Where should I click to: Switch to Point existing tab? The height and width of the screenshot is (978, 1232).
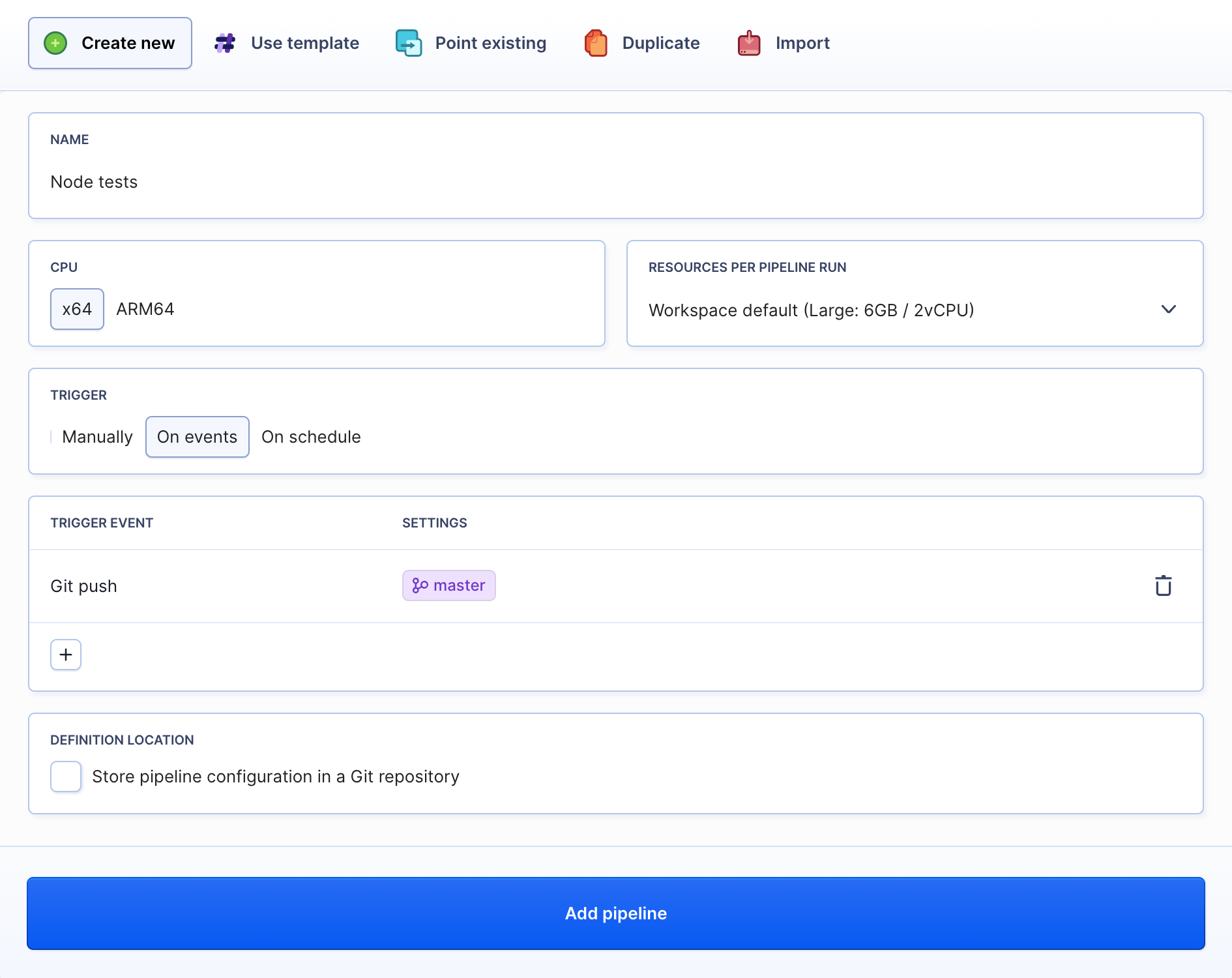point(471,43)
